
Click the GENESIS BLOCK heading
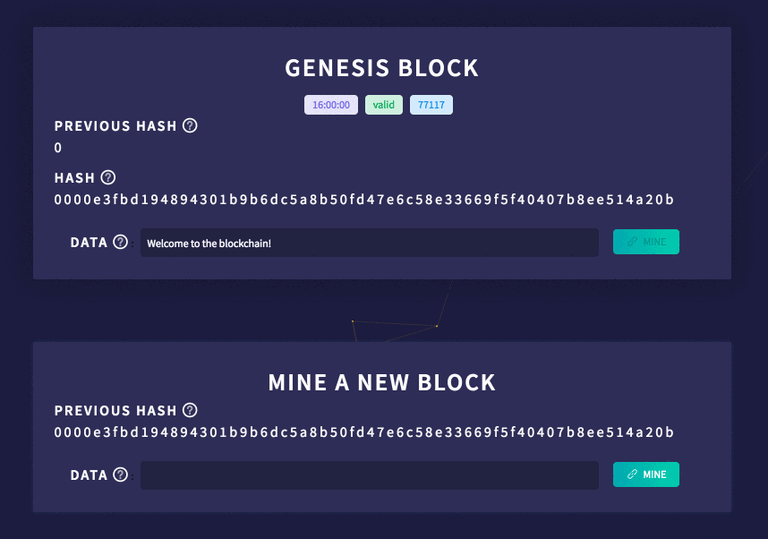point(382,68)
